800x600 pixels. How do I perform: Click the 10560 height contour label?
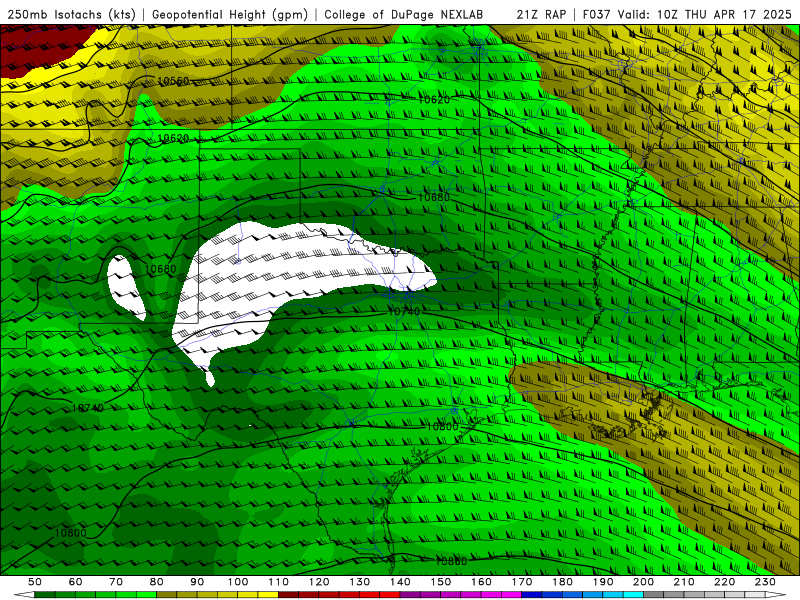pos(173,81)
